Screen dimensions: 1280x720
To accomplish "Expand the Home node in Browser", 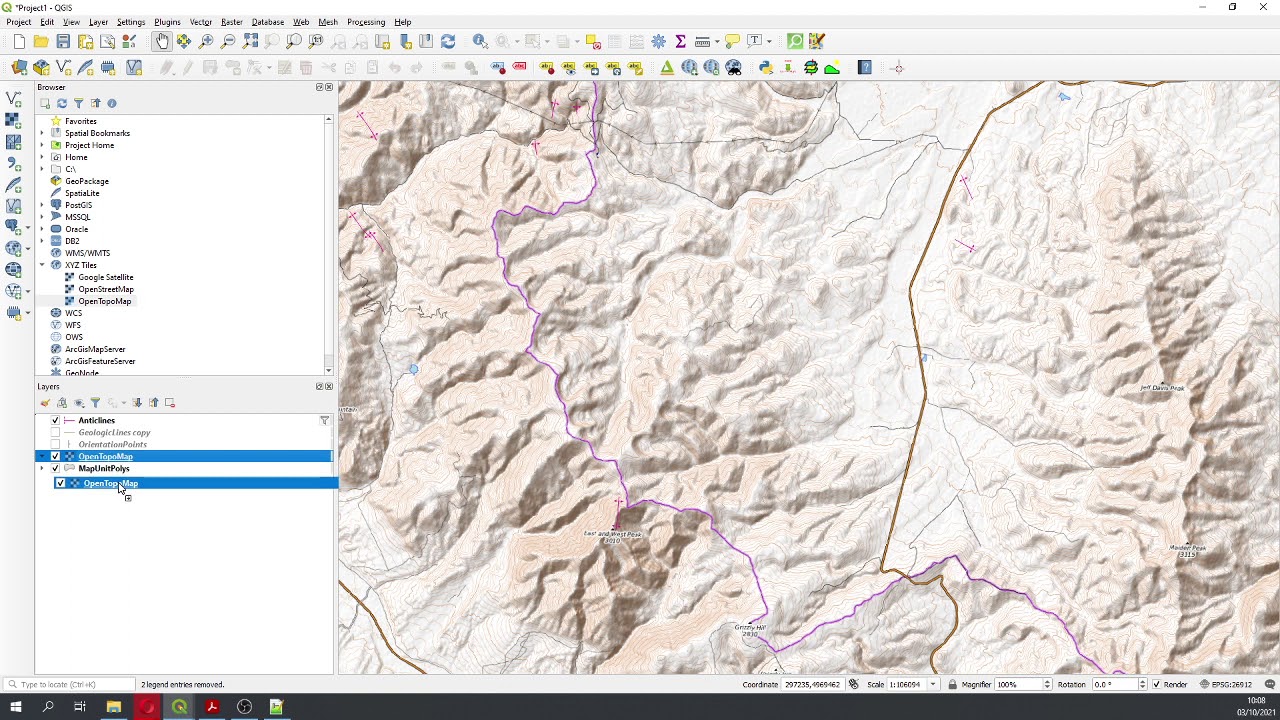I will [42, 157].
